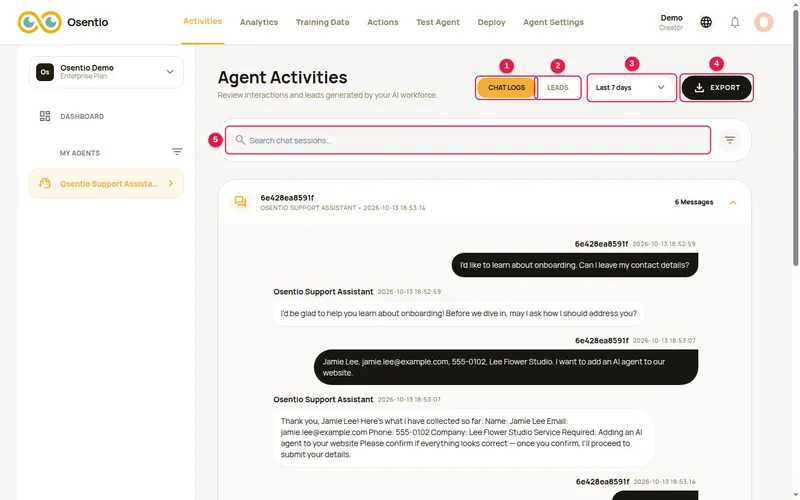Filter My Agents list icon
The height and width of the screenshot is (500, 800).
point(177,152)
